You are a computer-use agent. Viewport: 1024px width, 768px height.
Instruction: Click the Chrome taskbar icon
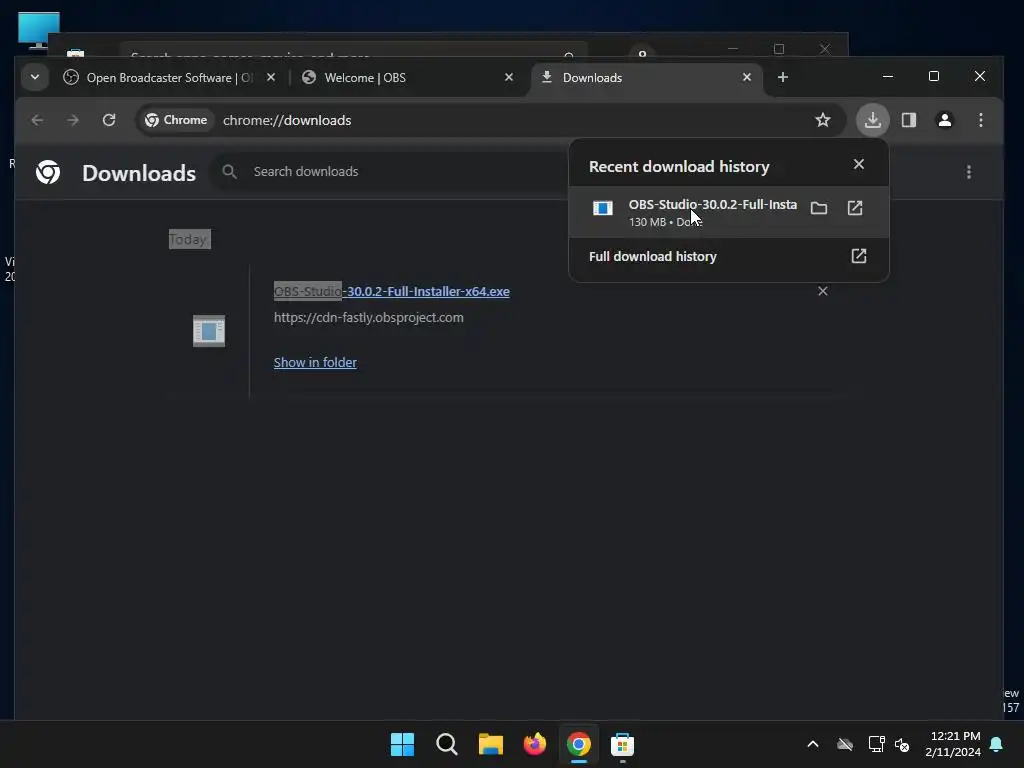(579, 744)
